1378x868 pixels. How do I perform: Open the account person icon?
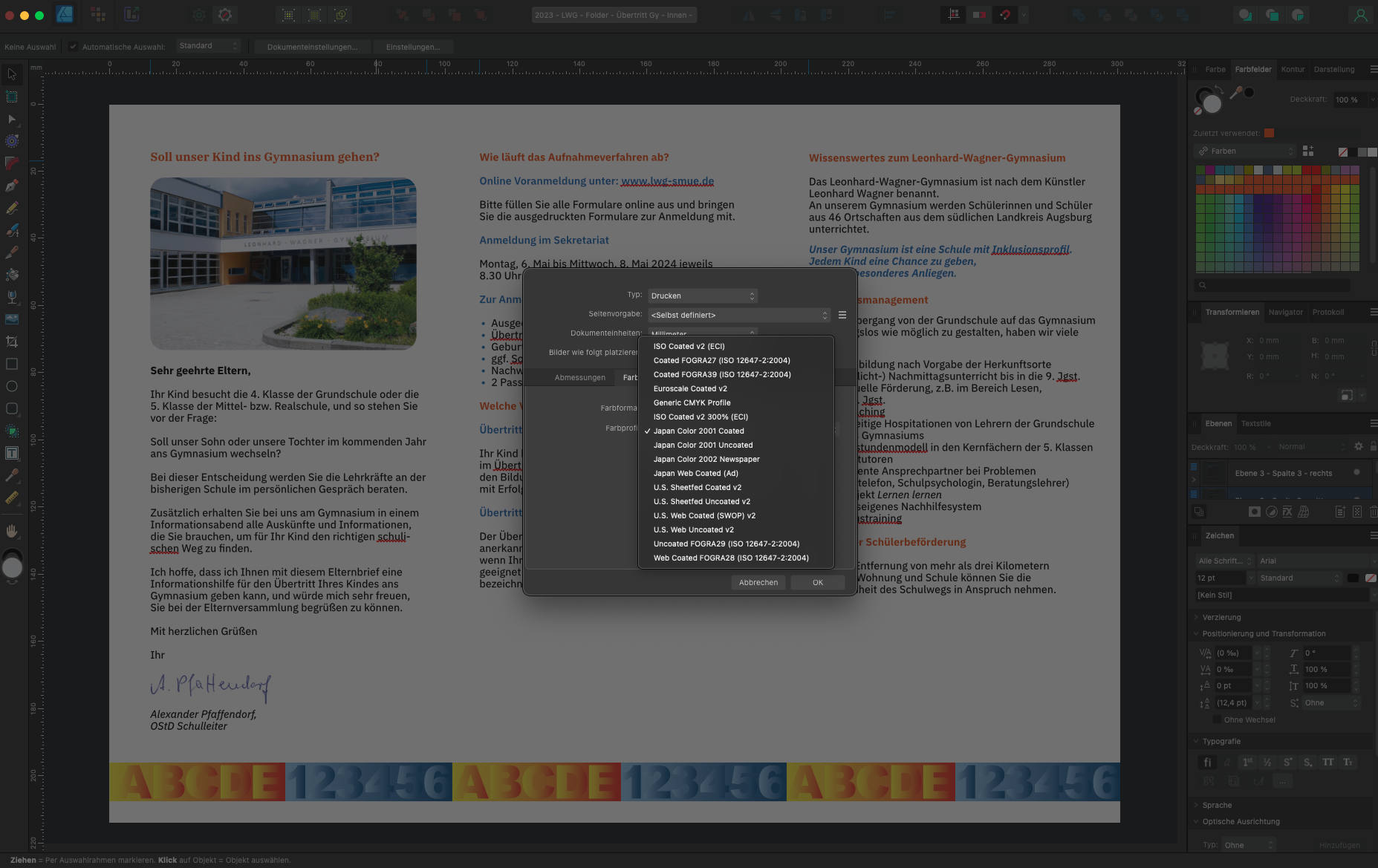(x=1360, y=15)
